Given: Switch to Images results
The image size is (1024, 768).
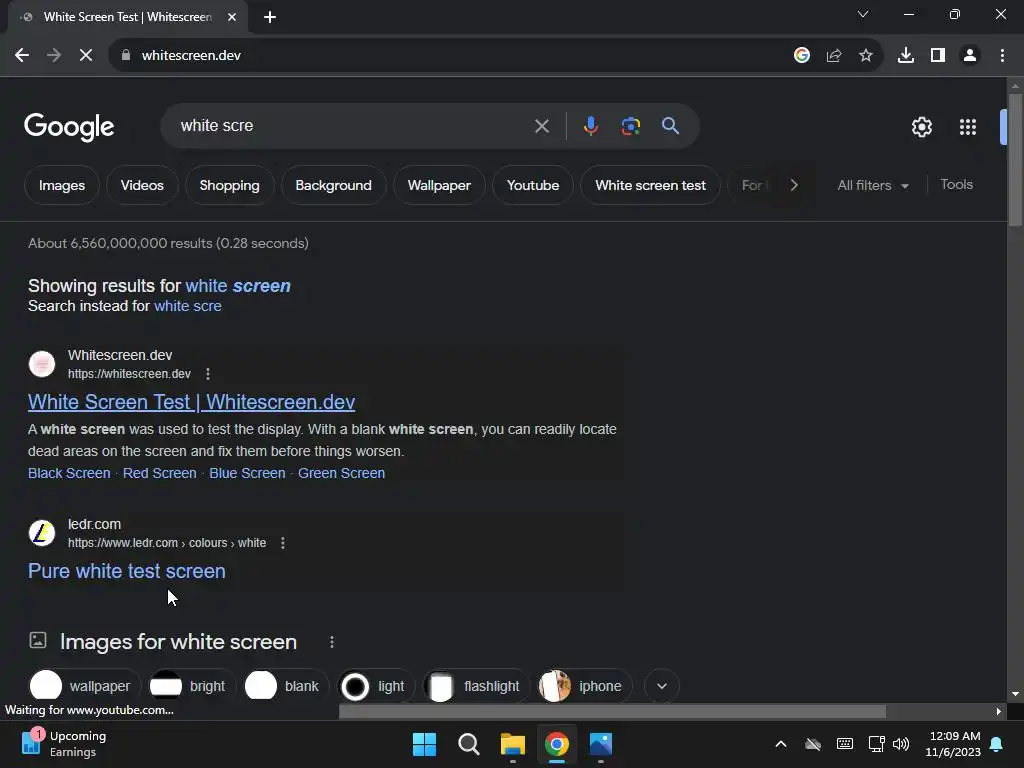Looking at the screenshot, I should (x=62, y=185).
